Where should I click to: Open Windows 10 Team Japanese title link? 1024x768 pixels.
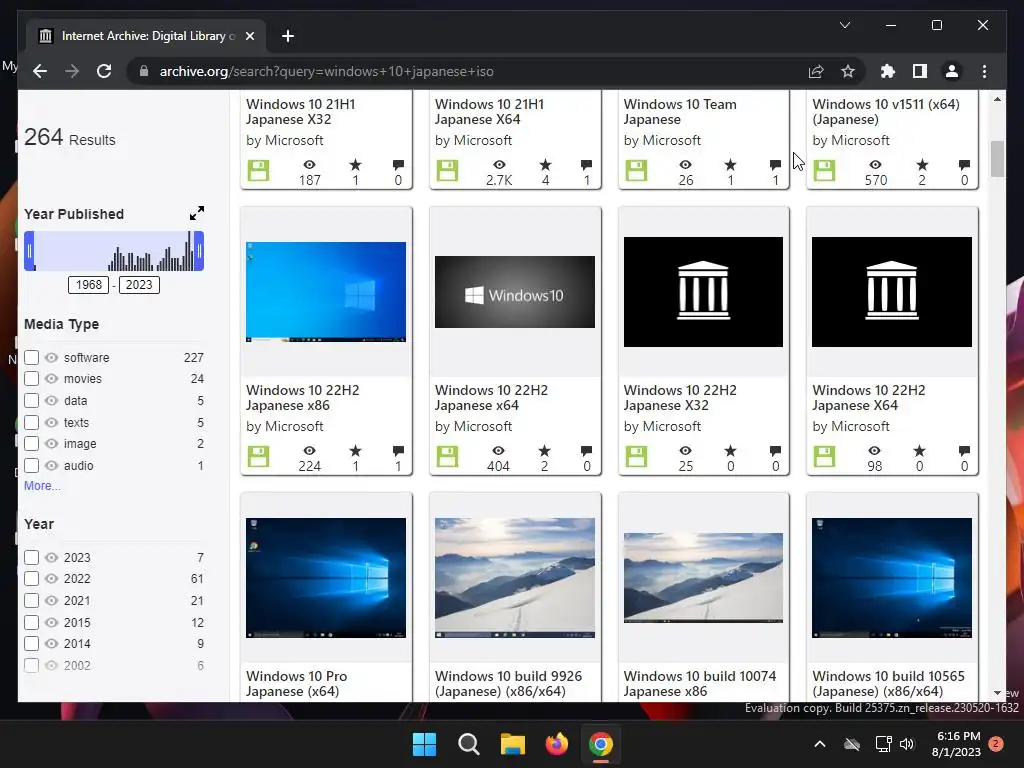[x=680, y=112]
